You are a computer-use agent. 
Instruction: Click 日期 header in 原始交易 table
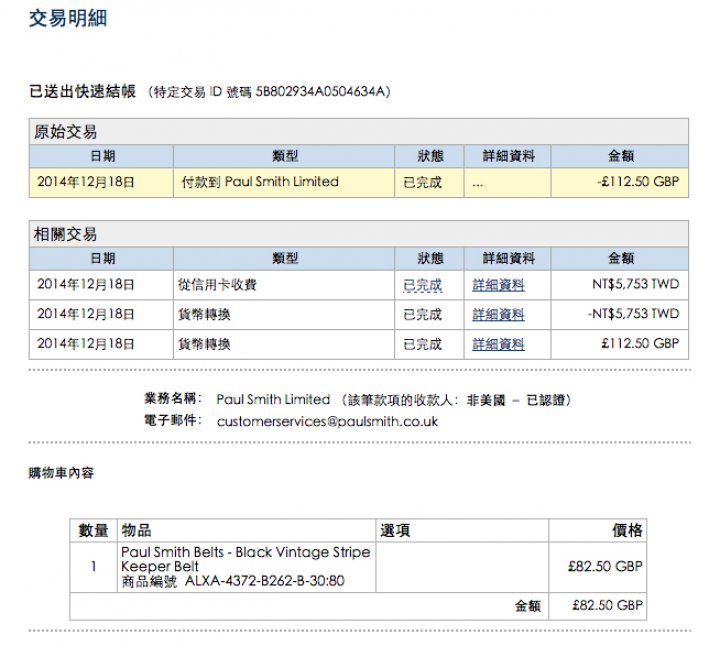[x=102, y=156]
